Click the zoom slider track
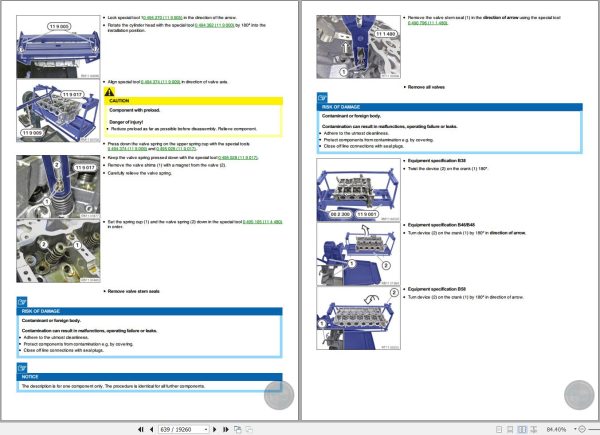Image resolution: width=600 pixels, height=435 pixels. point(594,429)
